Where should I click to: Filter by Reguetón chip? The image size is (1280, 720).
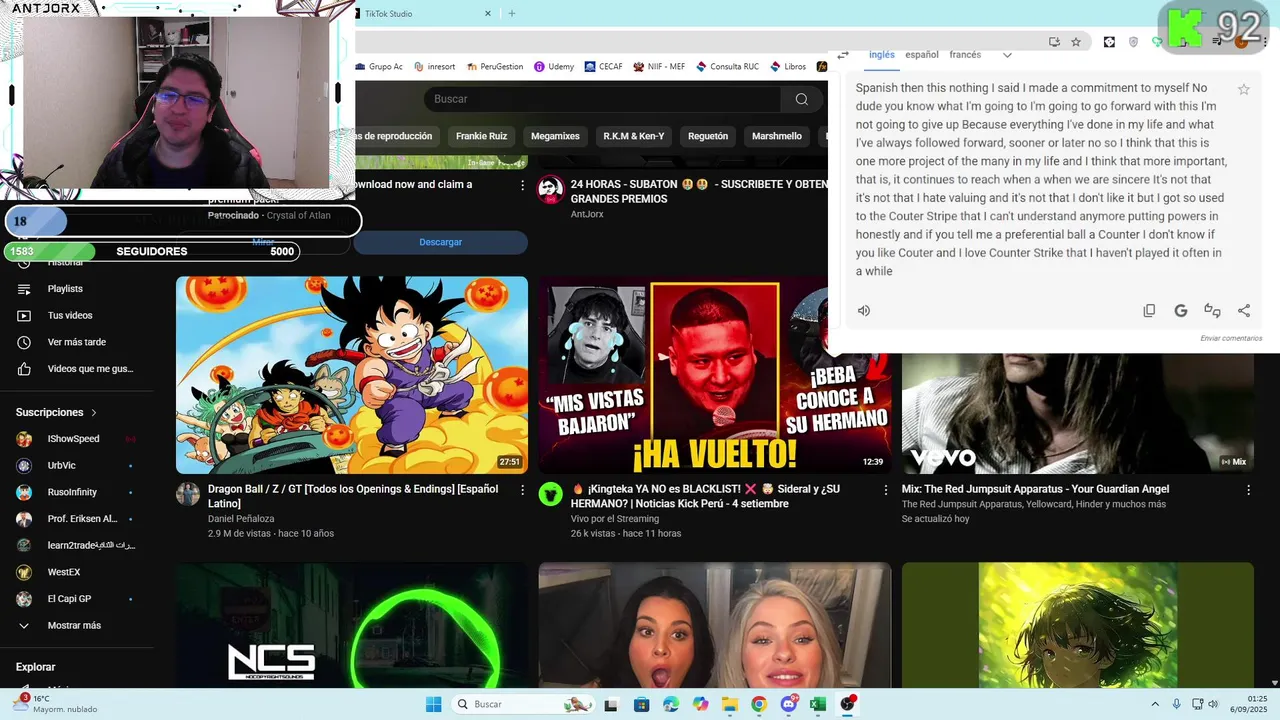[x=708, y=136]
